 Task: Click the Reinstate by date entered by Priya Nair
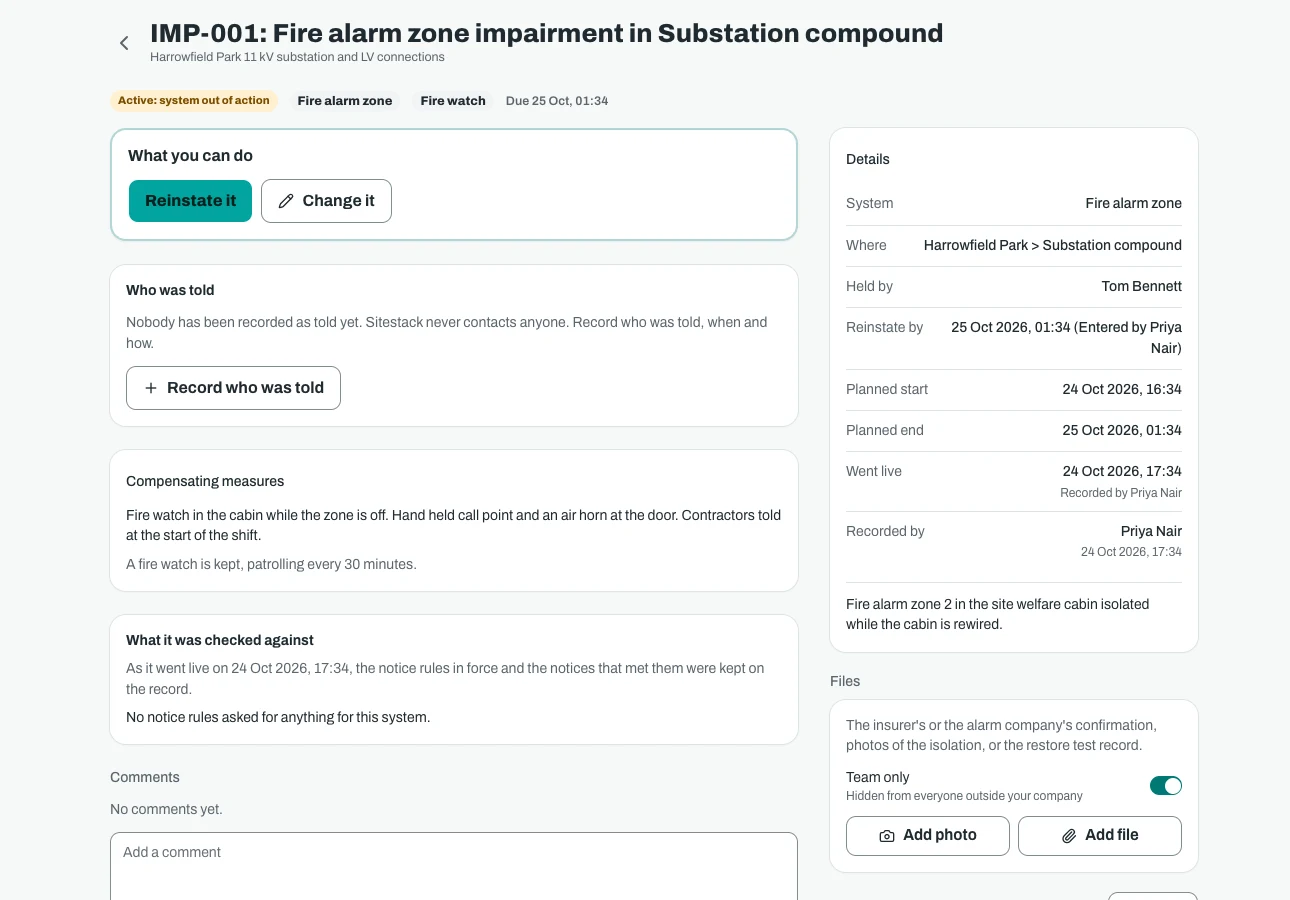pyautogui.click(x=1066, y=338)
